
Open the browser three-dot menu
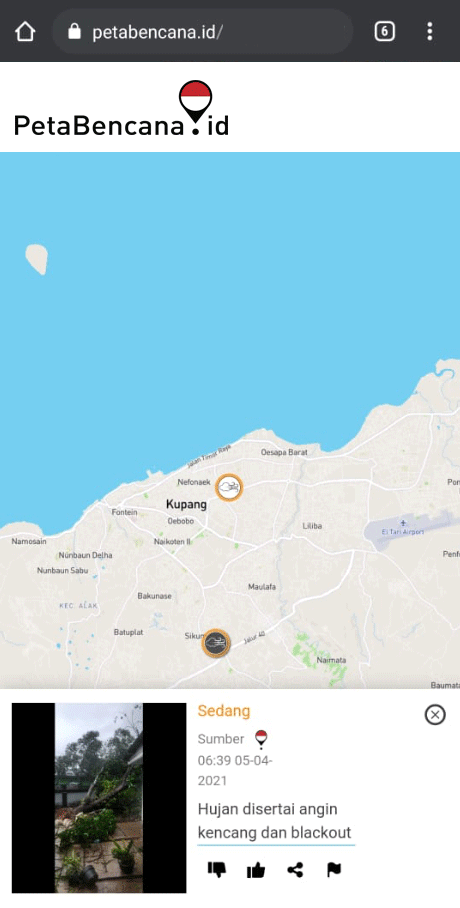point(429,31)
